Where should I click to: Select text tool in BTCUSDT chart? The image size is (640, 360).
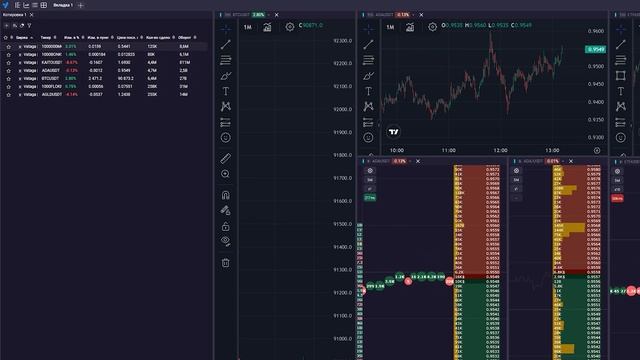click(225, 91)
